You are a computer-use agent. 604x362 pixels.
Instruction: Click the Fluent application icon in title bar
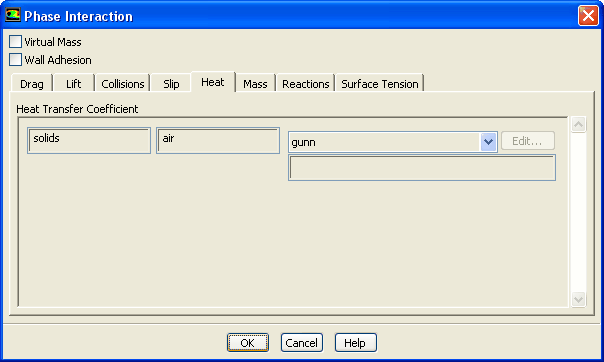point(13,15)
